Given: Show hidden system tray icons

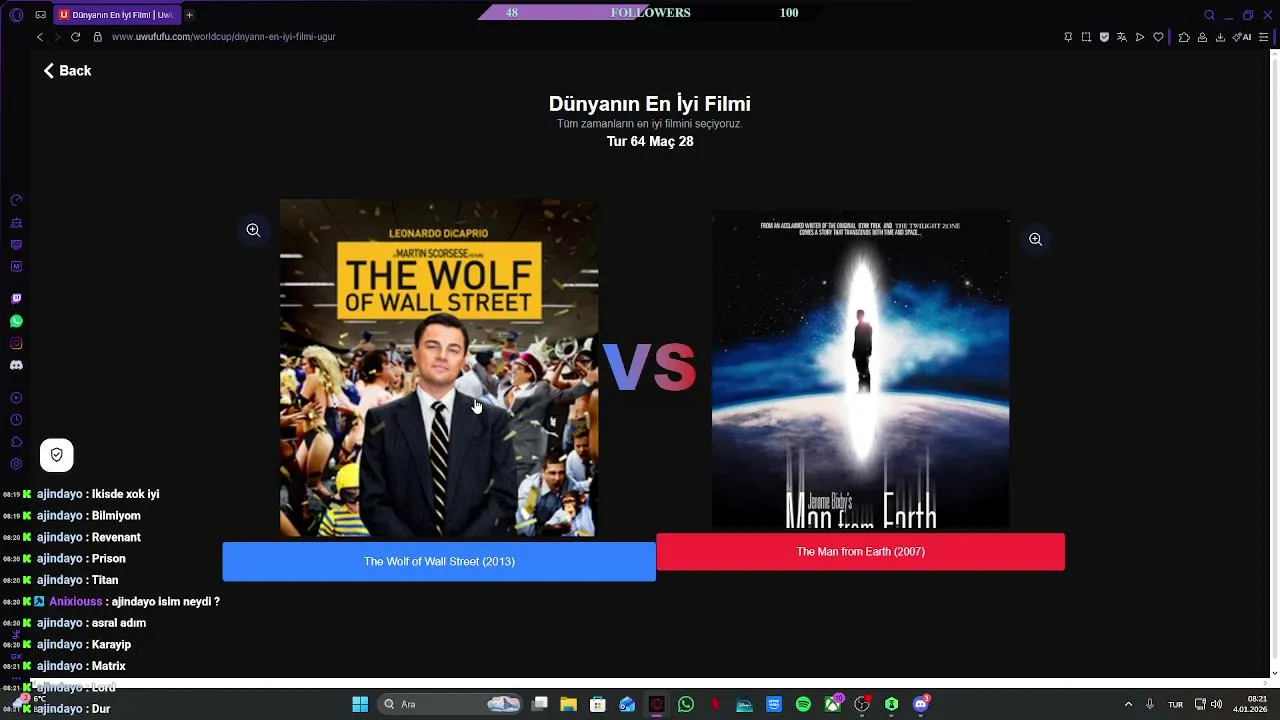Looking at the screenshot, I should tap(1128, 704).
